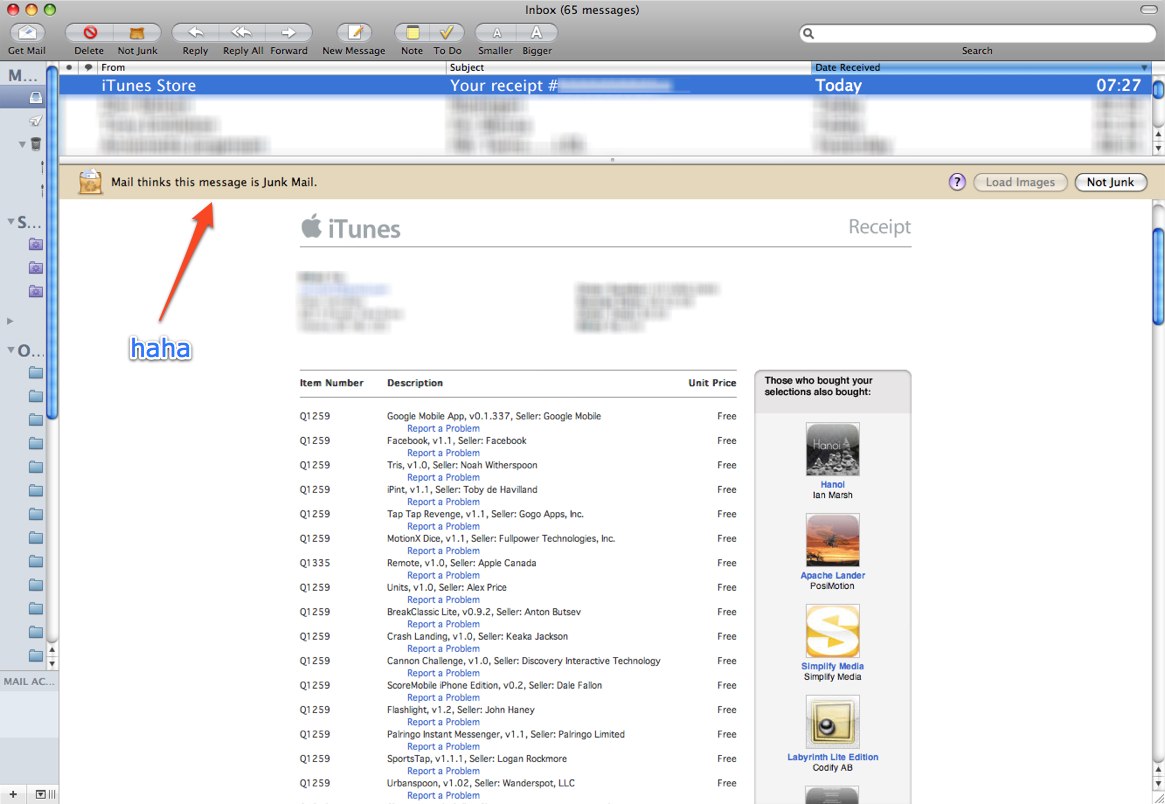
Task: Click sidebar scrollbar down arrow
Action: (x=52, y=663)
